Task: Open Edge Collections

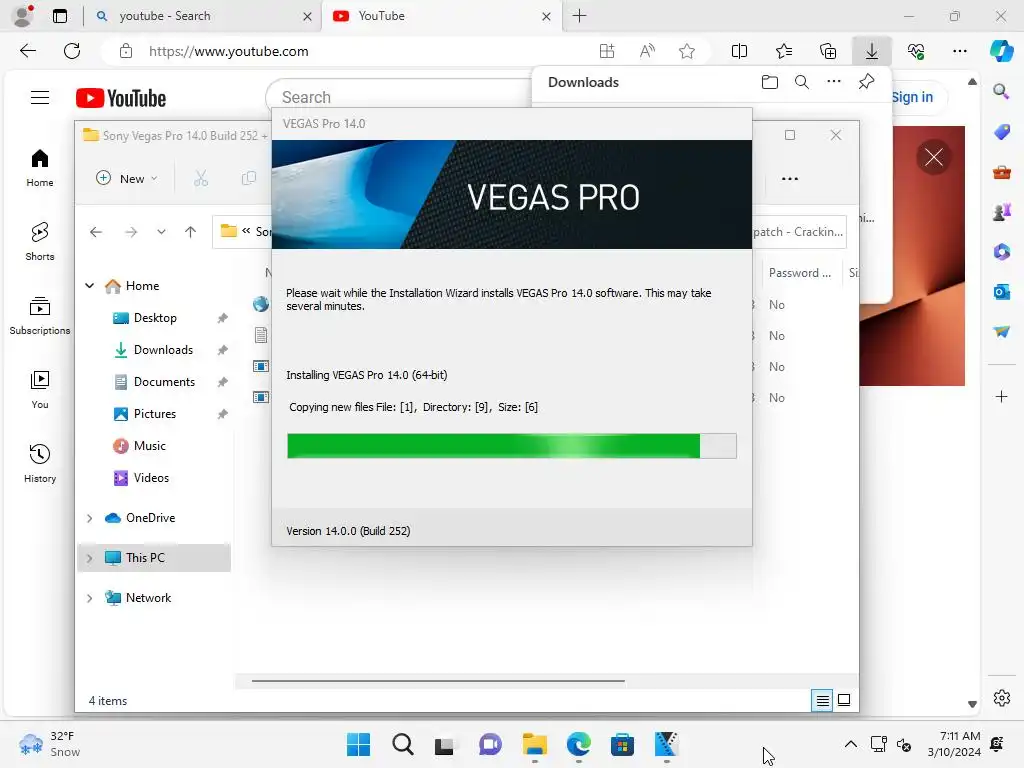Action: [828, 51]
